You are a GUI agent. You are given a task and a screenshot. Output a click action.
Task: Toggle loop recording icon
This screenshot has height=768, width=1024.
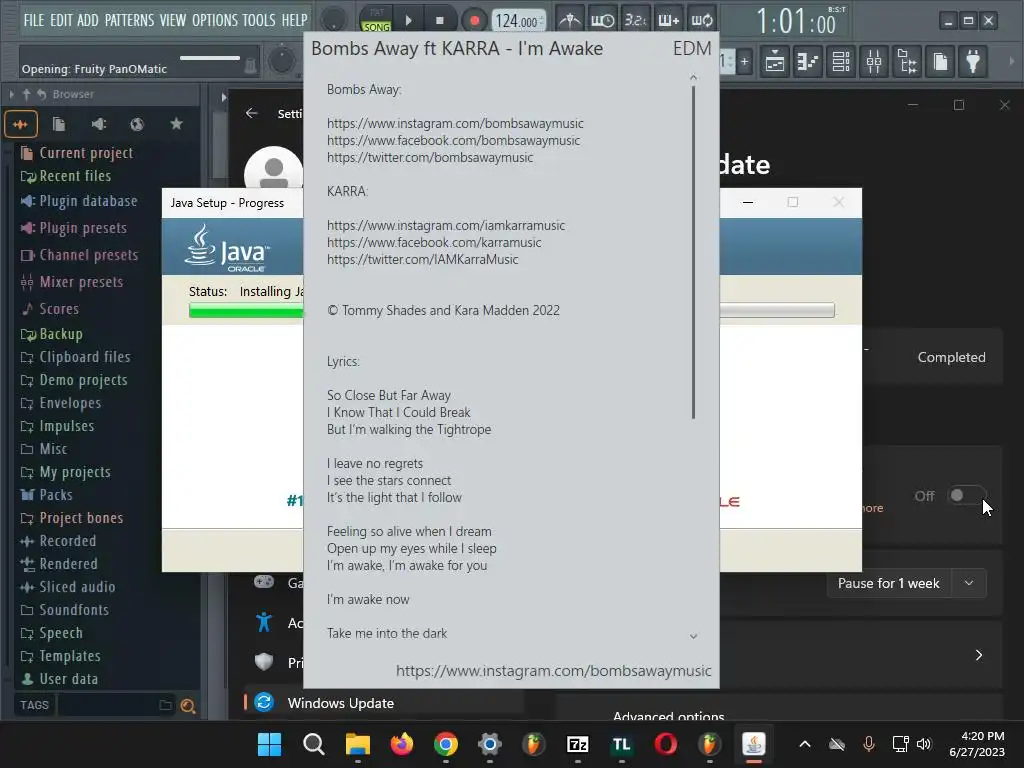(702, 20)
